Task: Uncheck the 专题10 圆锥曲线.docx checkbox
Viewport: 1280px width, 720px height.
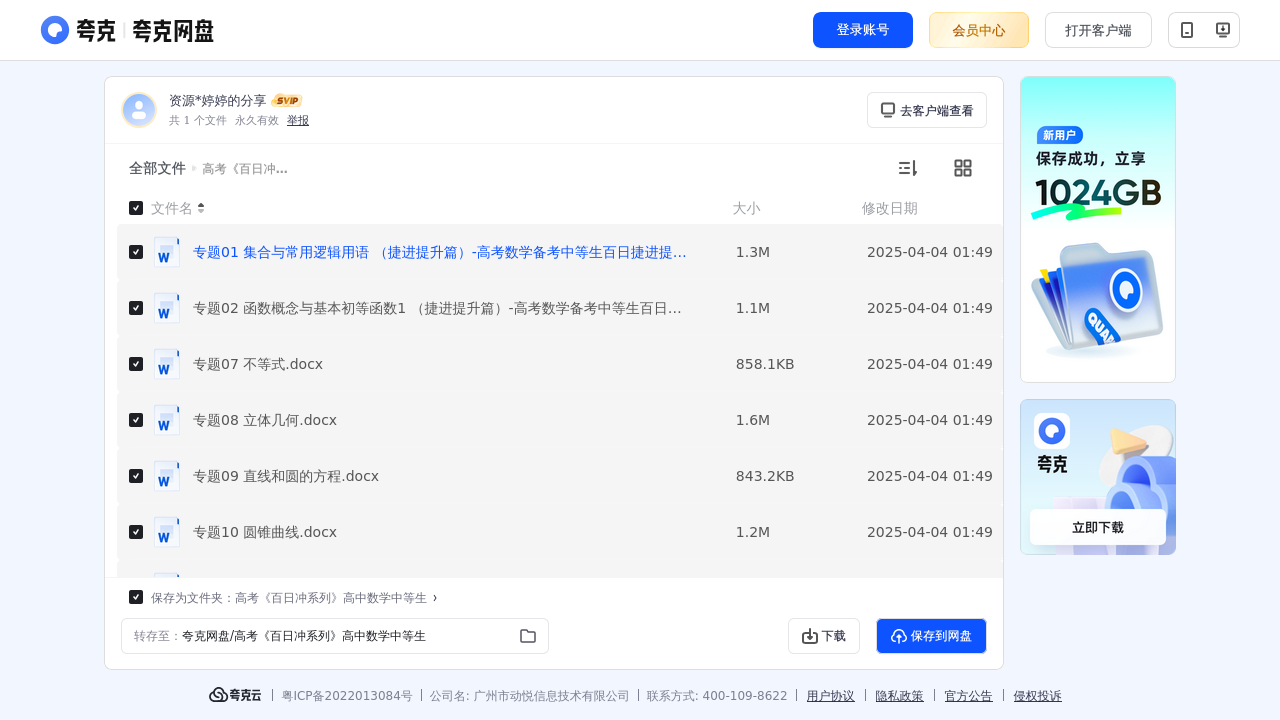Action: 136,532
